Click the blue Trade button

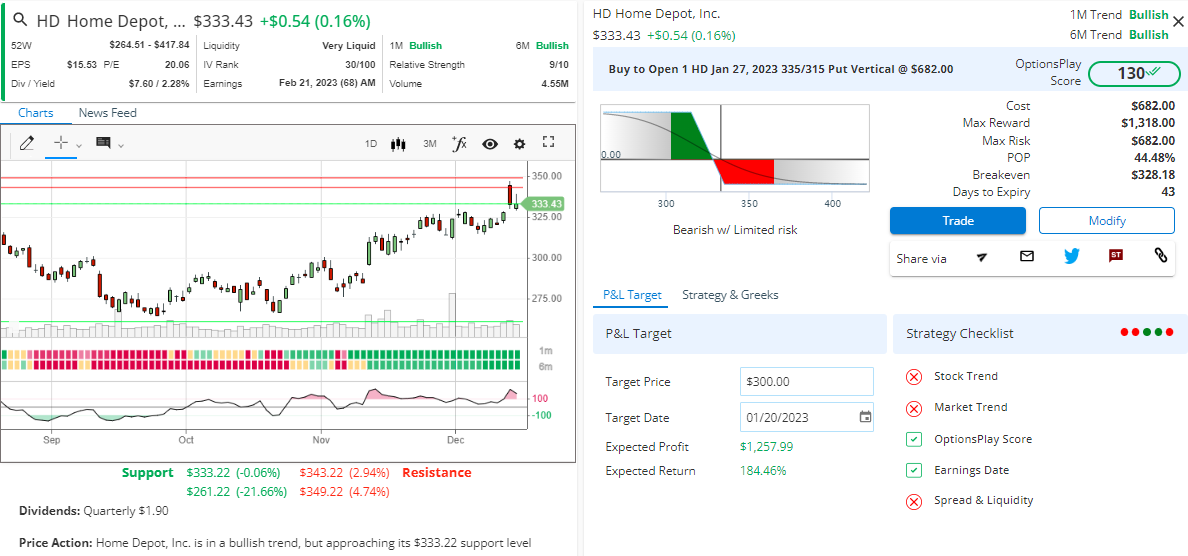[958, 220]
